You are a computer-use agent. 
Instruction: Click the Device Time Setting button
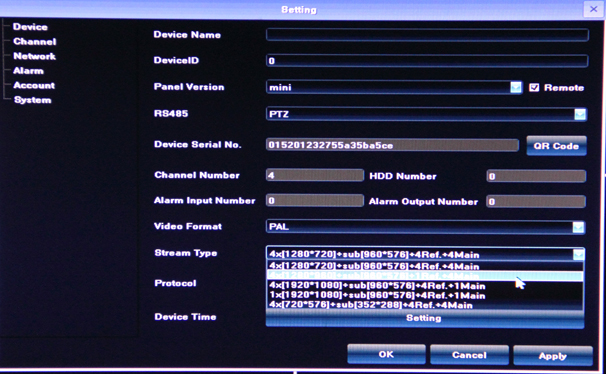point(425,318)
